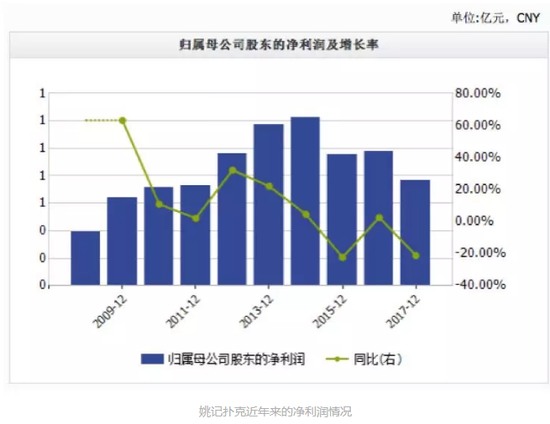The width and height of the screenshot is (550, 424).
Task: Select the shortest blue bar in chart
Action: tap(85, 258)
